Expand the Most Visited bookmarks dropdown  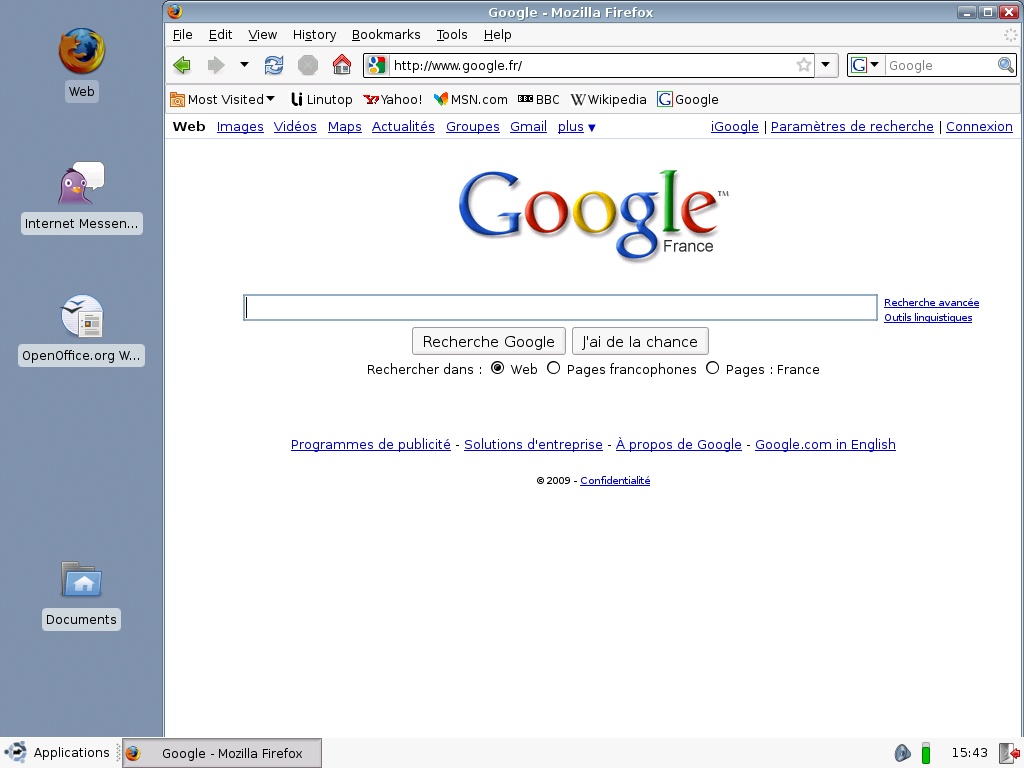tap(223, 99)
